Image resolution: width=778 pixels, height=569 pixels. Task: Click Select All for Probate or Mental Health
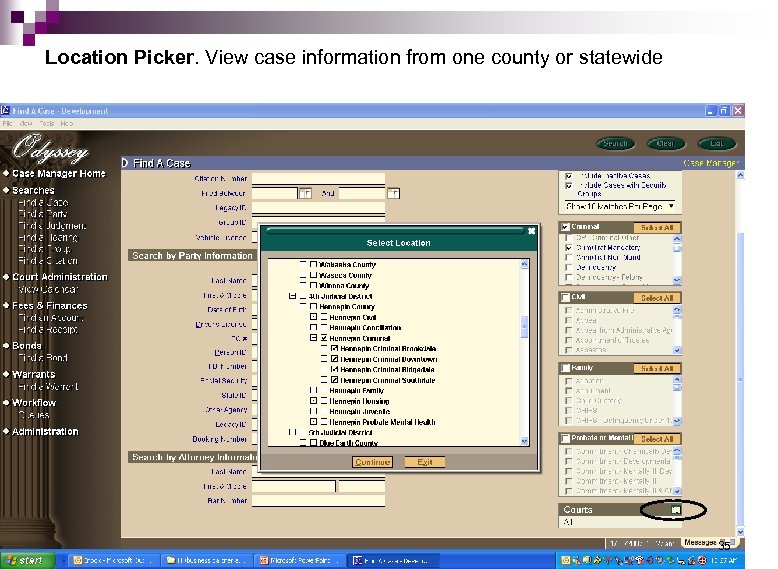pos(657,439)
